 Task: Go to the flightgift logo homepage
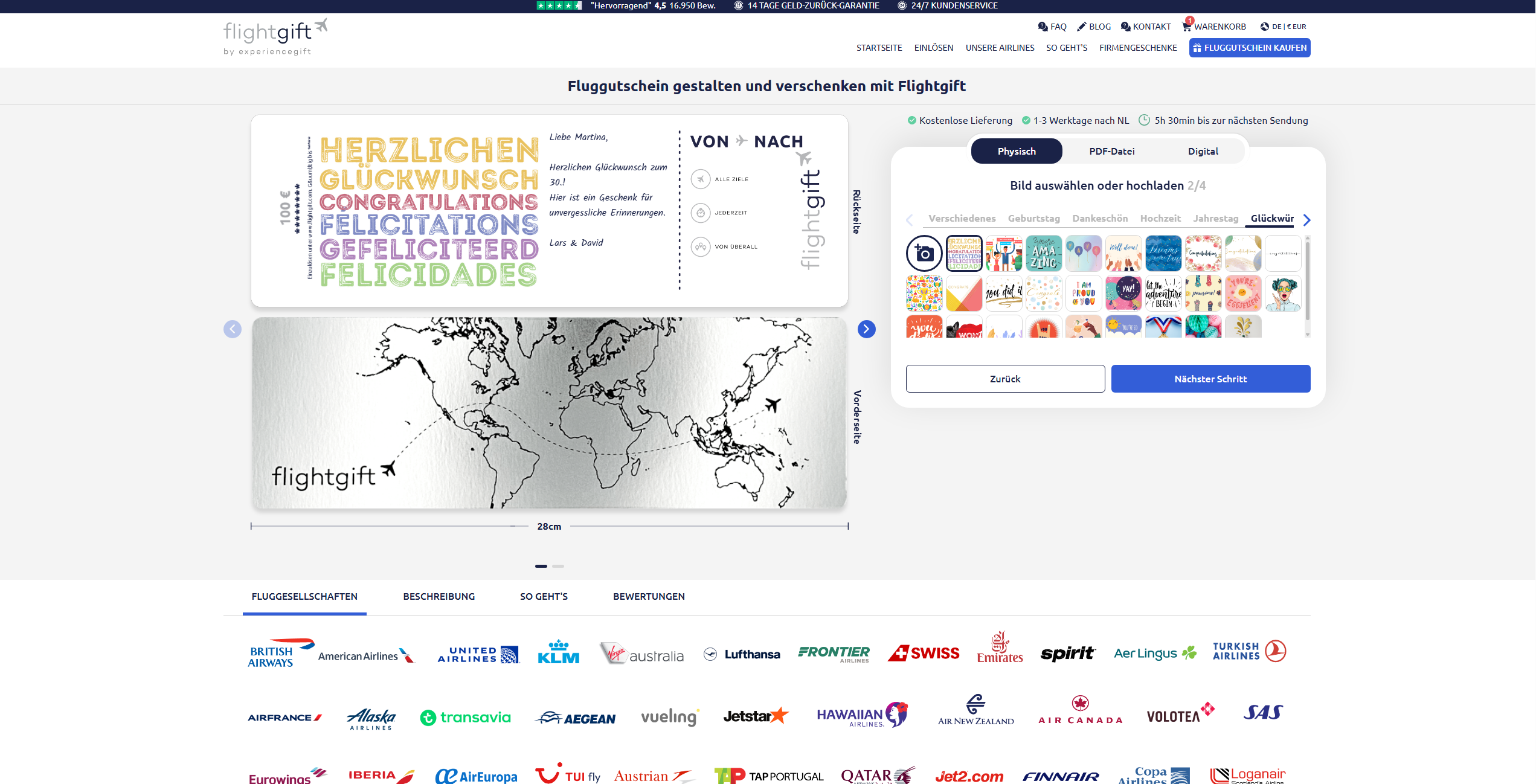pyautogui.click(x=275, y=37)
